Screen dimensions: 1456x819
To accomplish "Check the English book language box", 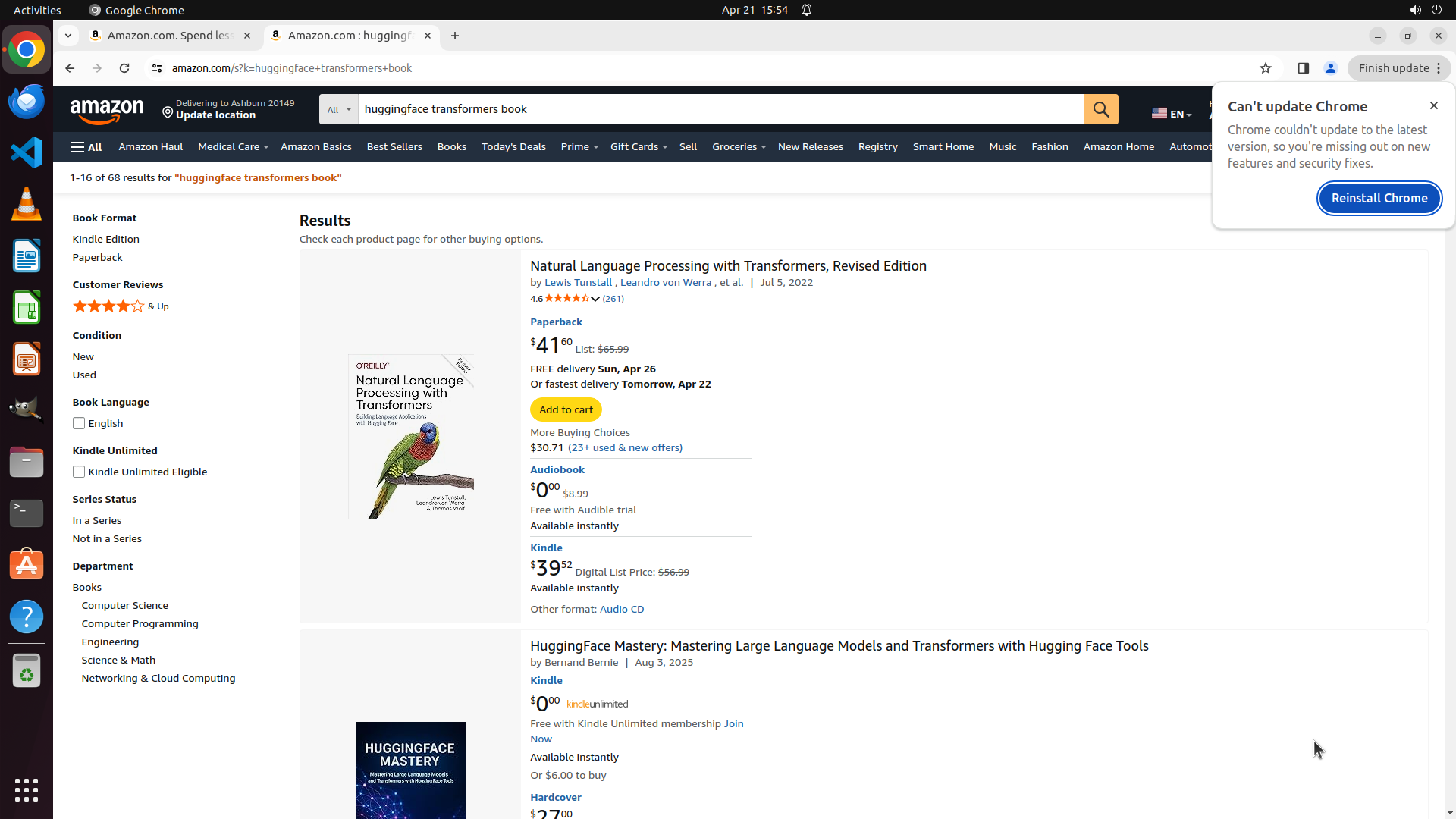I will (79, 424).
